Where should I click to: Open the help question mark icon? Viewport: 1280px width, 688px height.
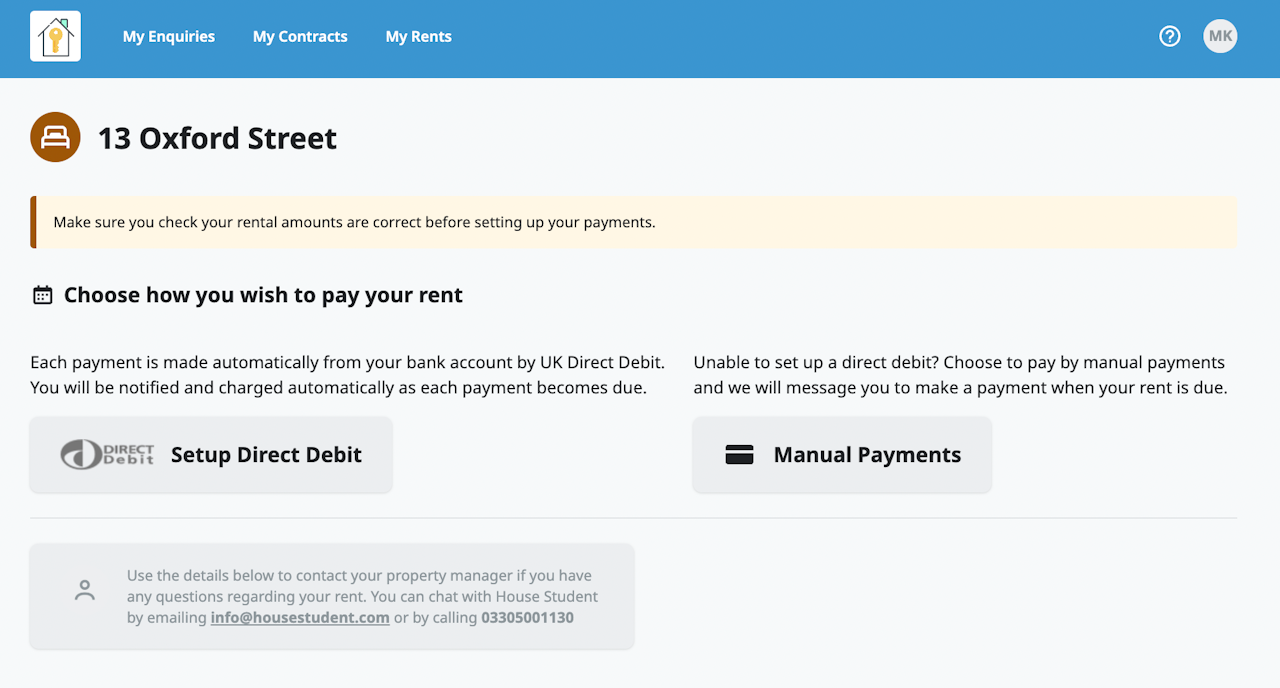(1170, 37)
